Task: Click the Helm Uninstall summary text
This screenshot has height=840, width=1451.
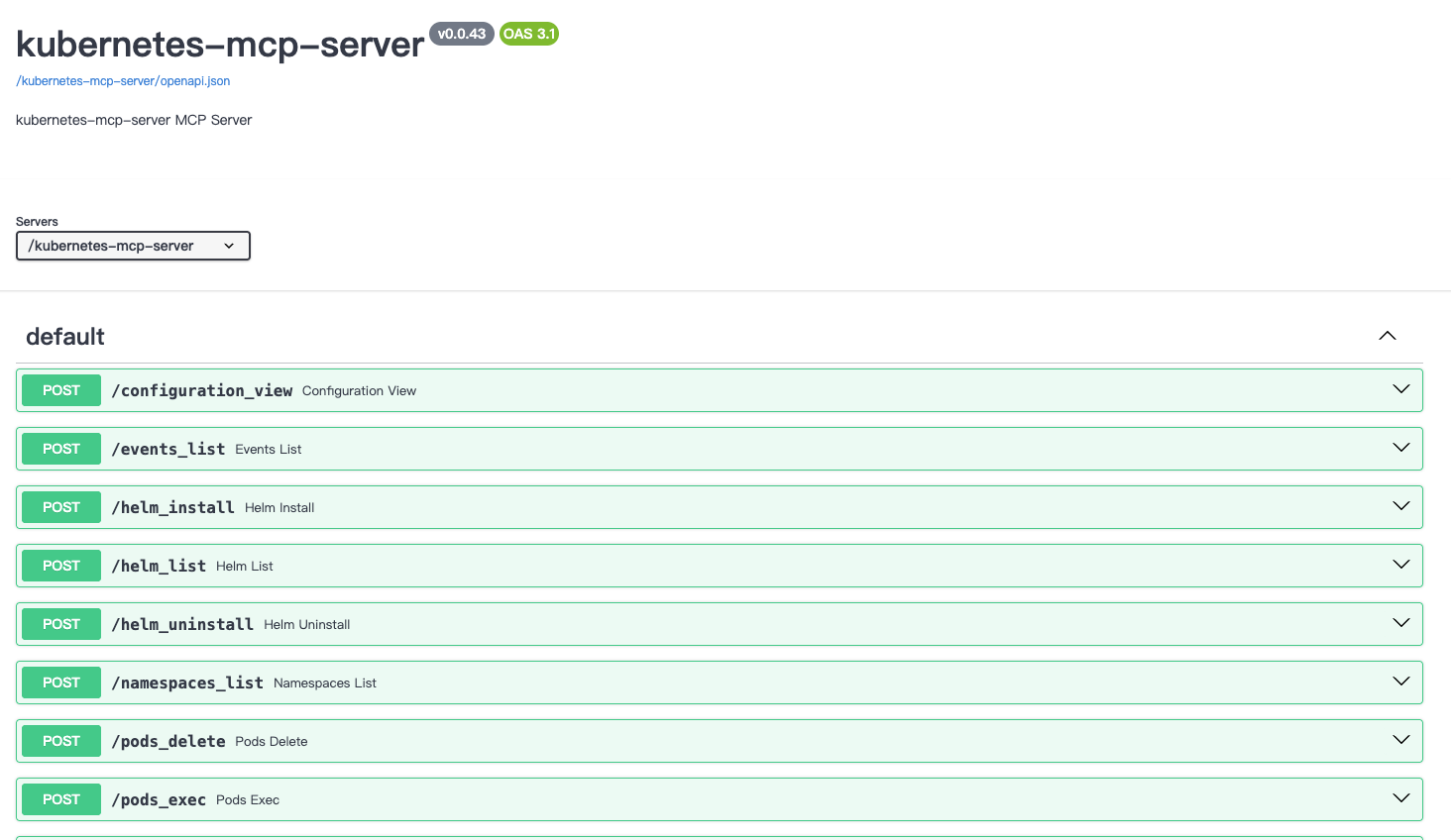Action: pos(306,625)
